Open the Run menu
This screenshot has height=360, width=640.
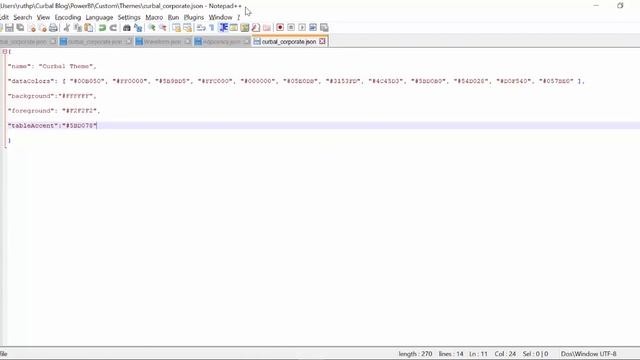pyautogui.click(x=173, y=17)
